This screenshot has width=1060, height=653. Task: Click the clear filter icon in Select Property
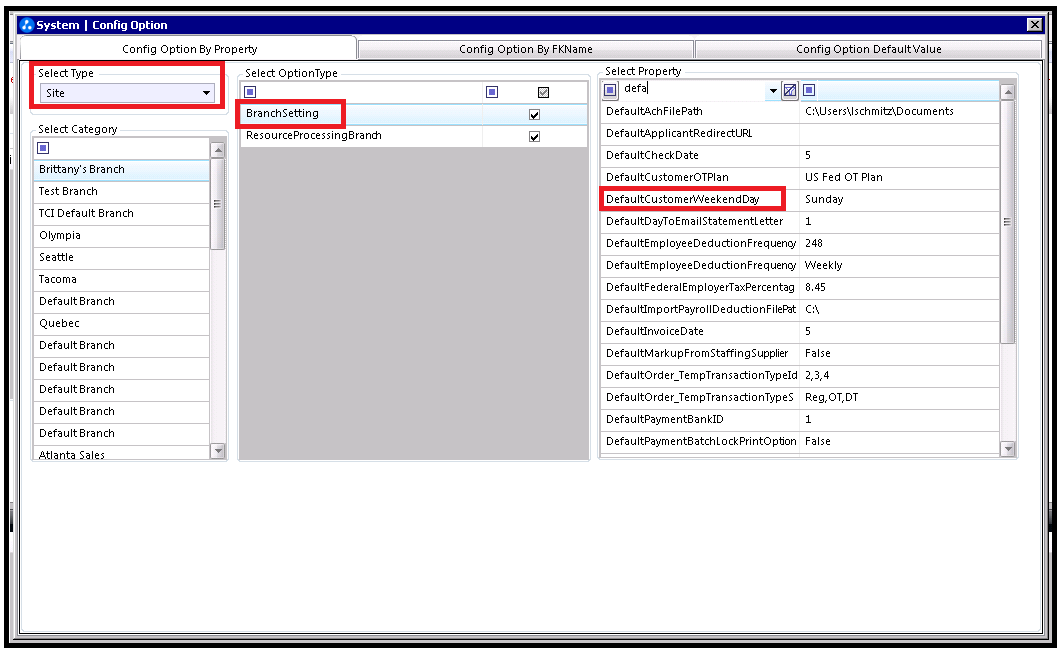coord(789,90)
